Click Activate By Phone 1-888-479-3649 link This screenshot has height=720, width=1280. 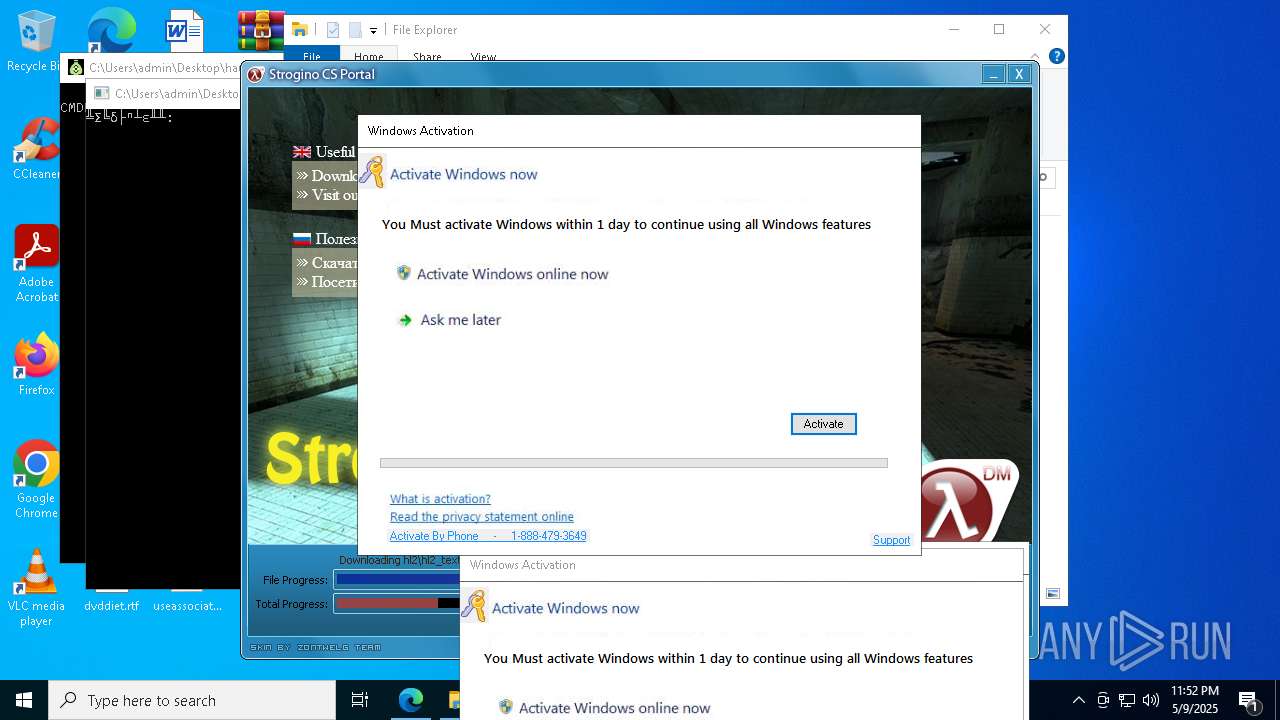[488, 536]
